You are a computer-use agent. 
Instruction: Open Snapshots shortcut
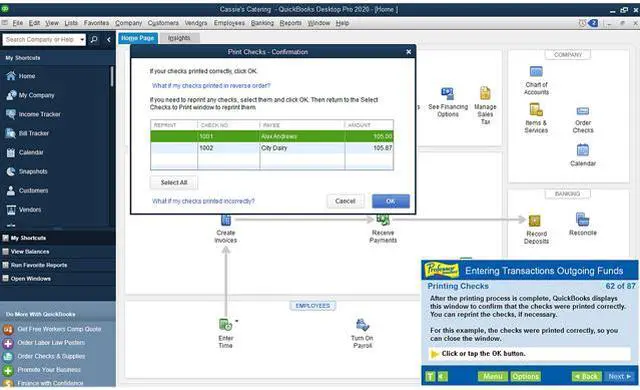(x=27, y=171)
